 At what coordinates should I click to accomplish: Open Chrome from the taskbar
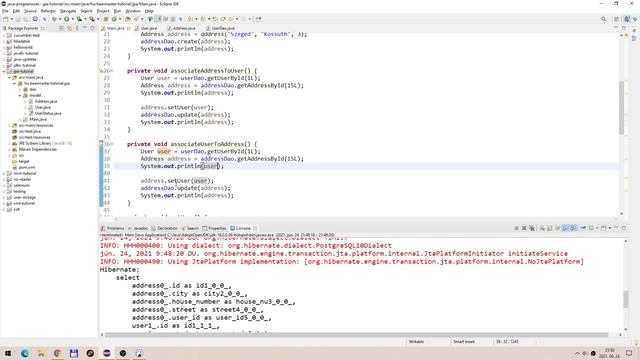click(57, 353)
